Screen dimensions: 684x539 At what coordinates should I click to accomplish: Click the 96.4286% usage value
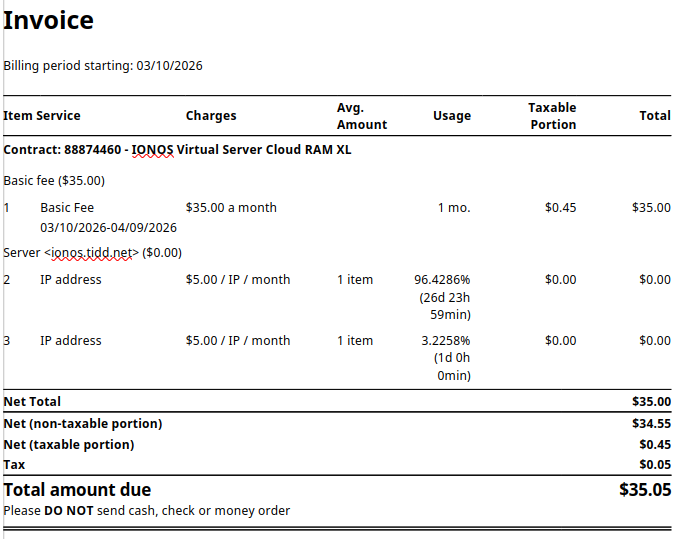pos(442,280)
